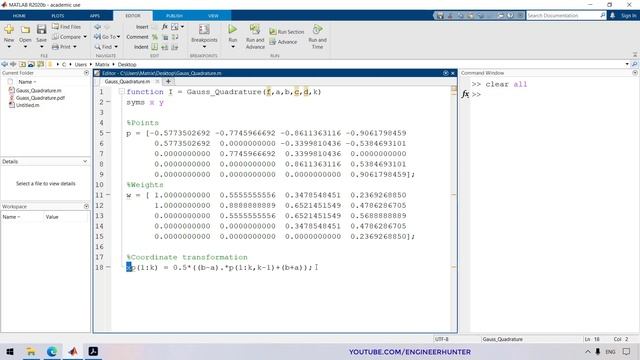This screenshot has height=360, width=640.
Task: Open File Explorer from taskbar
Action: click(31, 351)
